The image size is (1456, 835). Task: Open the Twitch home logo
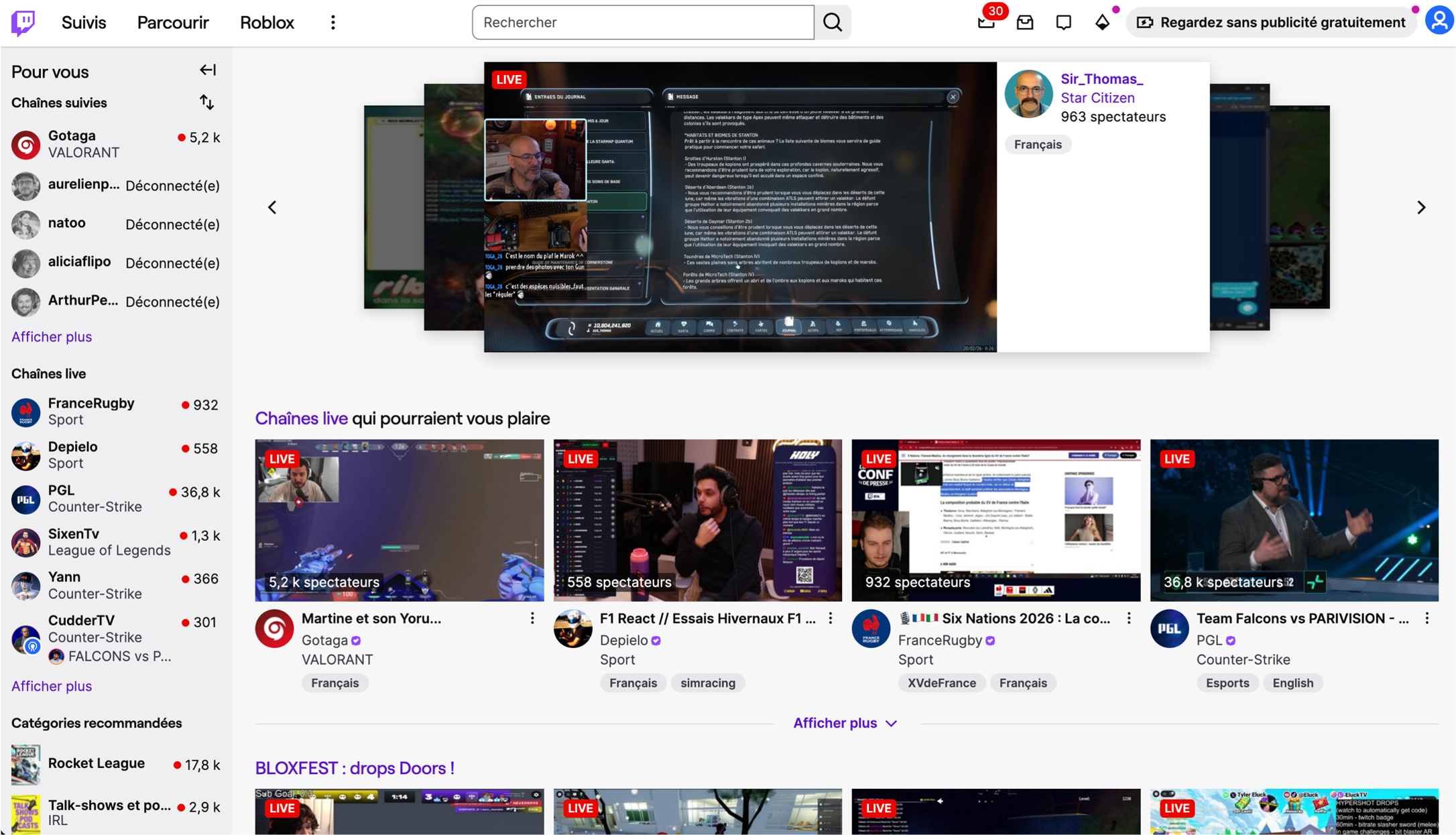[x=23, y=22]
